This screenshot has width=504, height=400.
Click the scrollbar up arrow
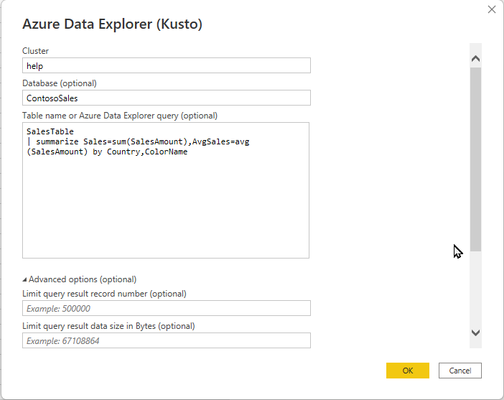(x=476, y=59)
